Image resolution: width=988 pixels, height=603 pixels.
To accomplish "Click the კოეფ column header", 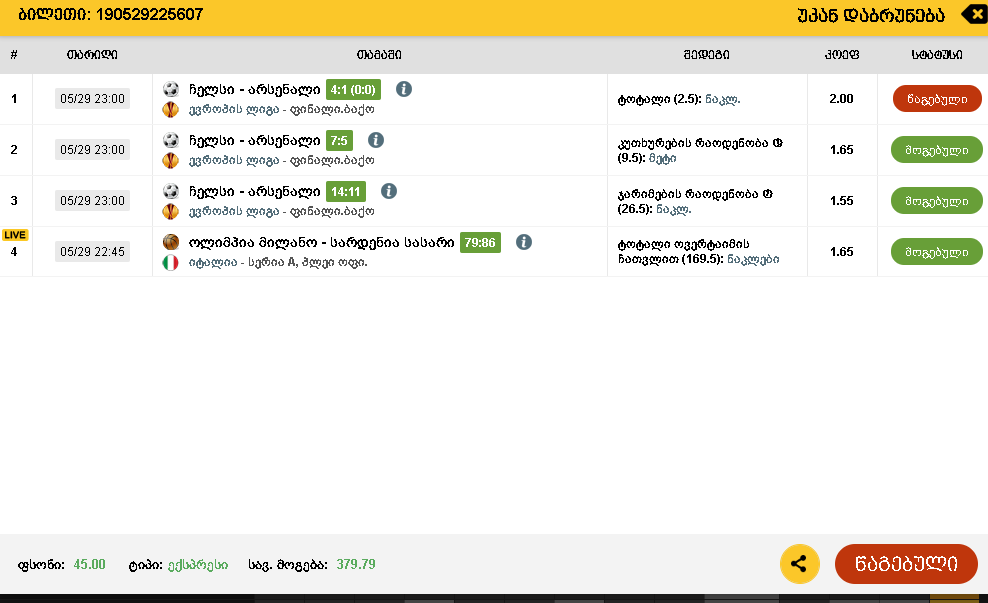I will (842, 55).
